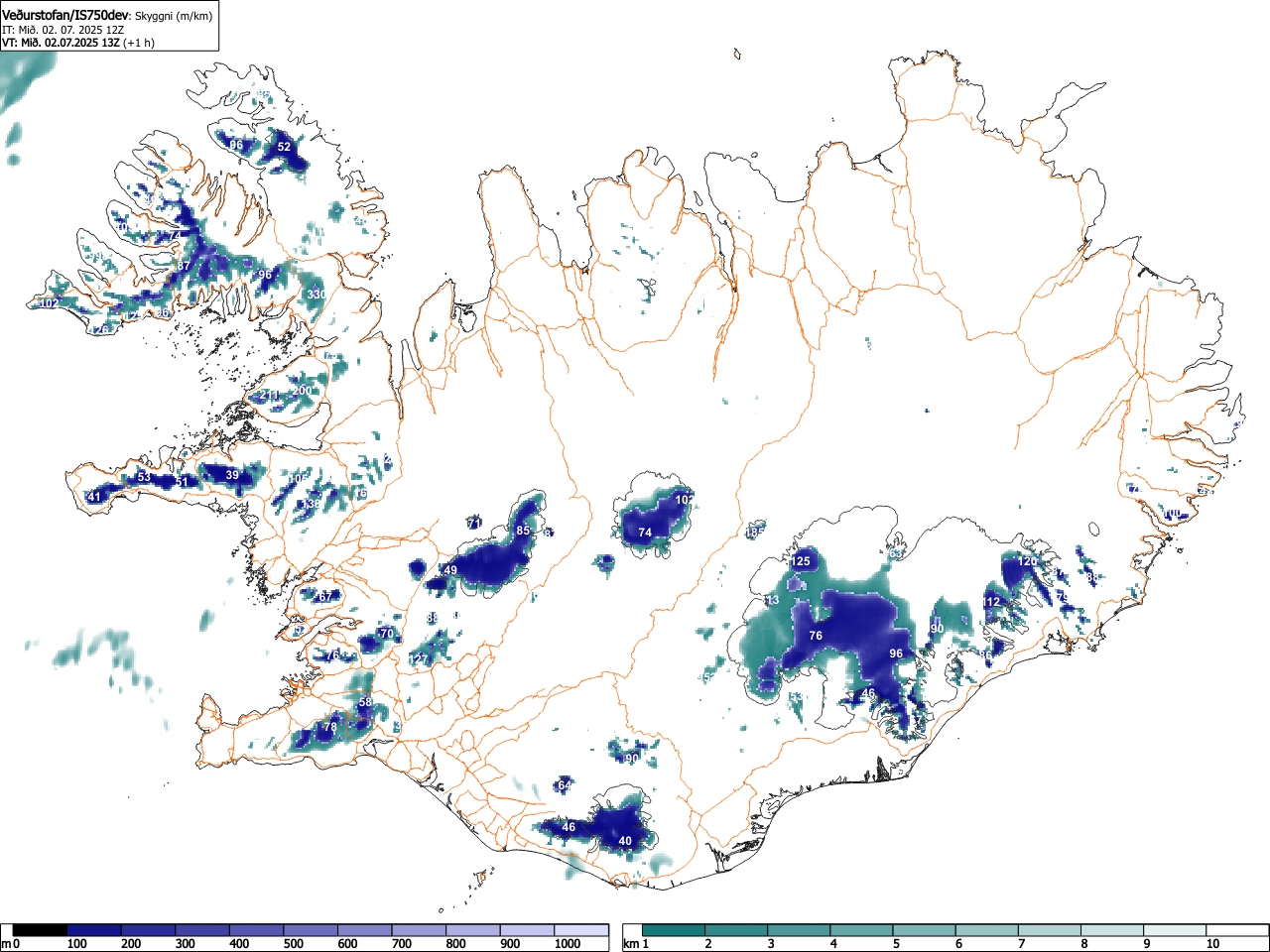Click the 100–200 m dark navy legend swatch
Viewport: 1270px width, 952px height.
(94, 930)
